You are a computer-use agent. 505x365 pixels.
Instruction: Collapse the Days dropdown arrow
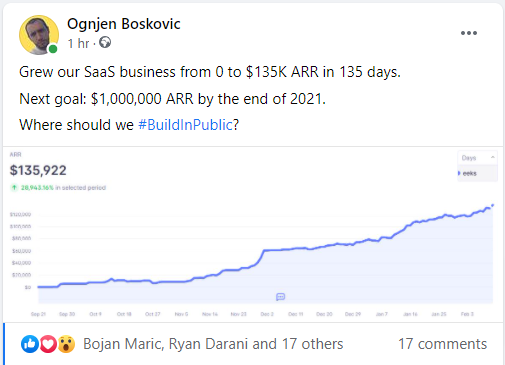tap(492, 157)
